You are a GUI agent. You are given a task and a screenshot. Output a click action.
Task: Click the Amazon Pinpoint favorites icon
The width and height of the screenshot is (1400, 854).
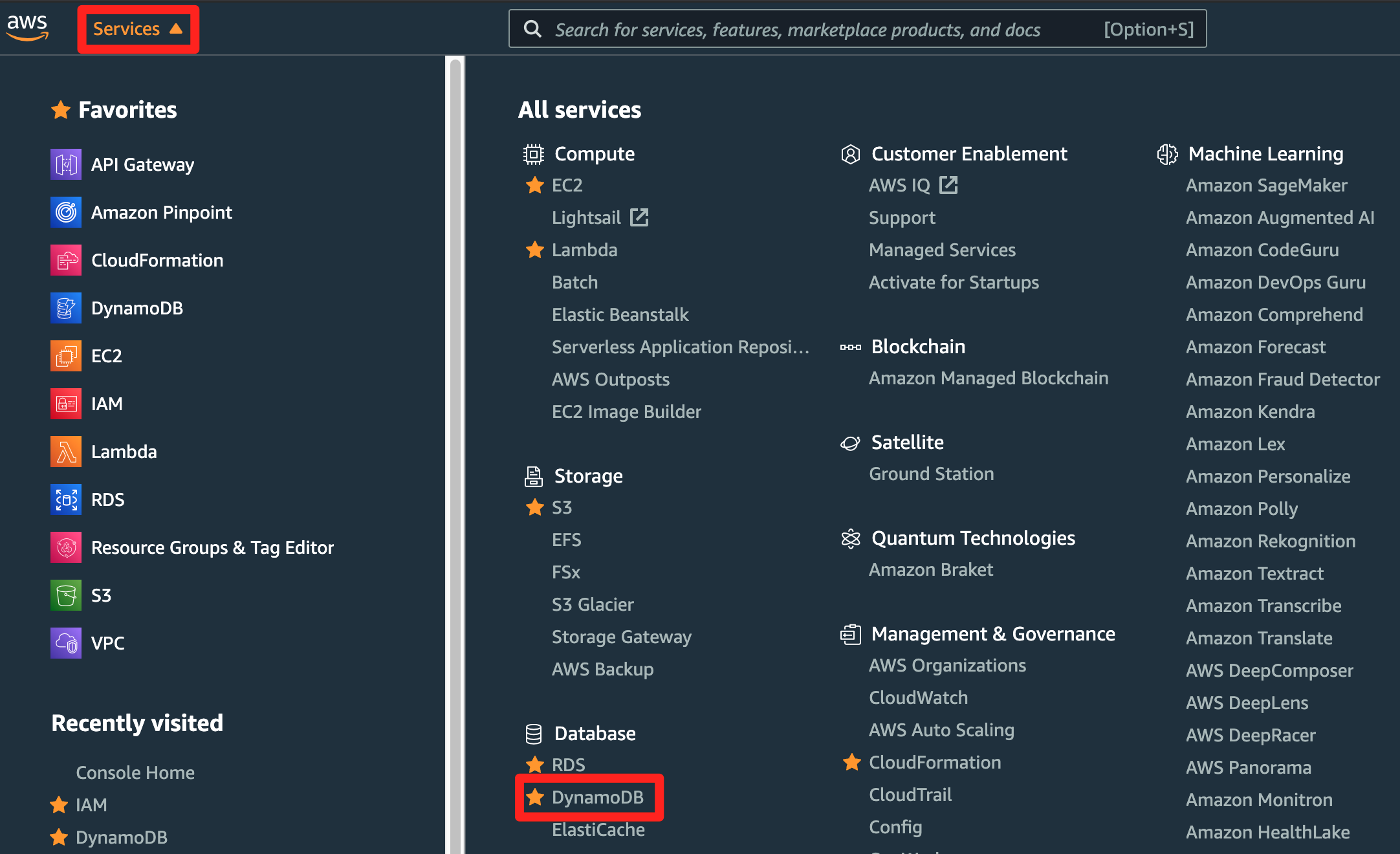click(x=66, y=212)
